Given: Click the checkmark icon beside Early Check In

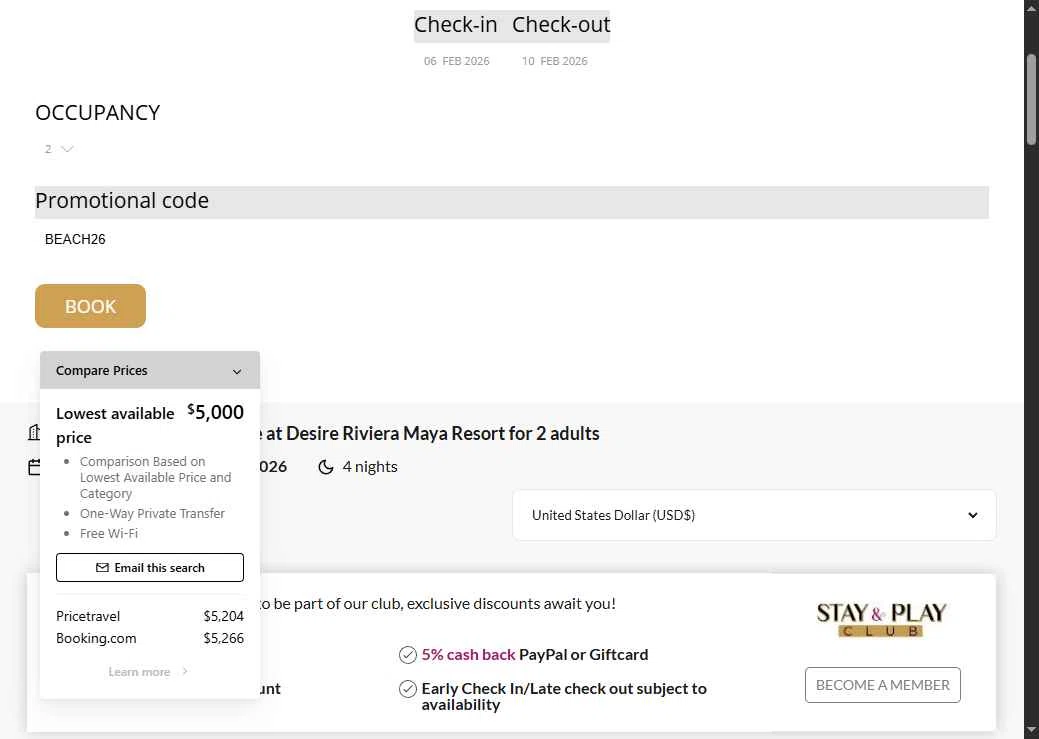Looking at the screenshot, I should 408,689.
